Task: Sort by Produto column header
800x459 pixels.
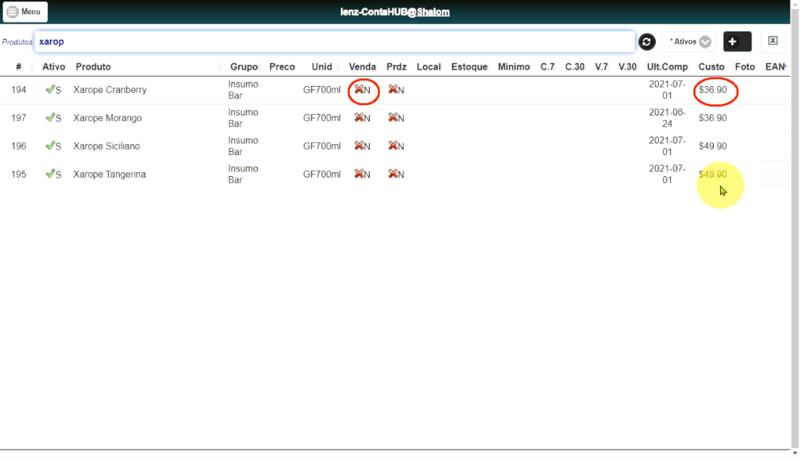Action: [93, 67]
